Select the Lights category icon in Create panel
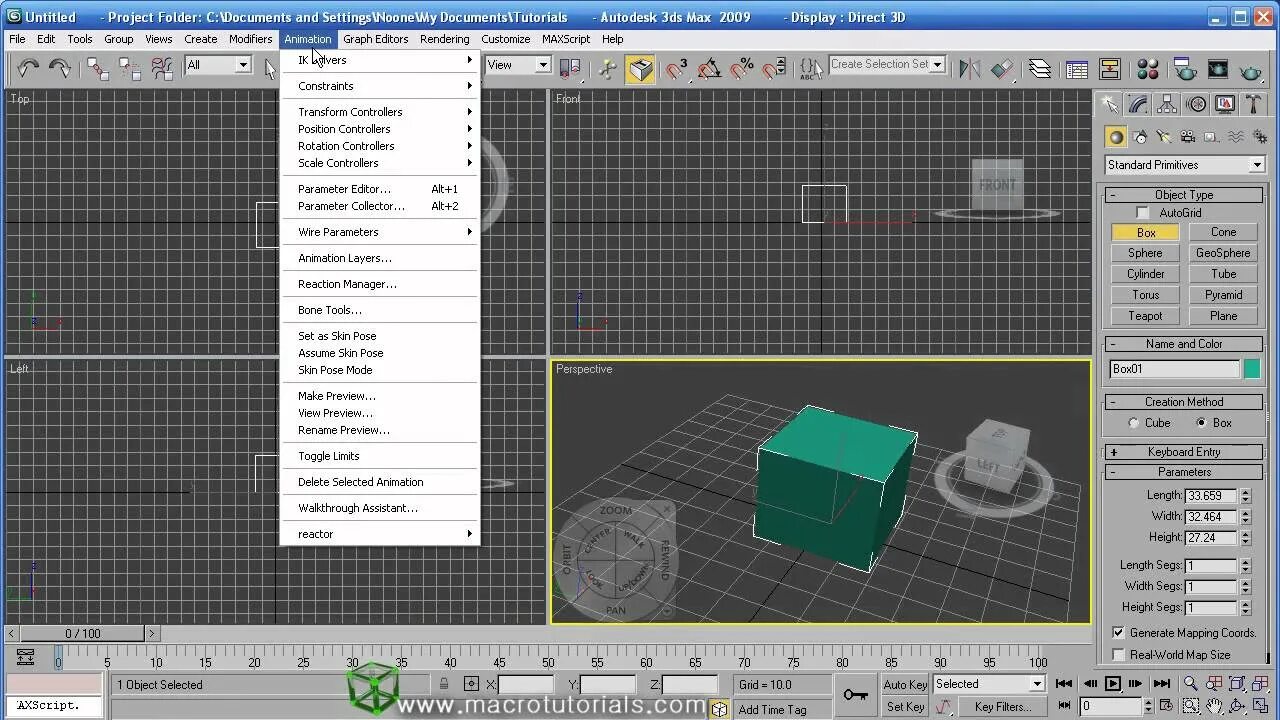This screenshot has height=720, width=1280. (1164, 137)
